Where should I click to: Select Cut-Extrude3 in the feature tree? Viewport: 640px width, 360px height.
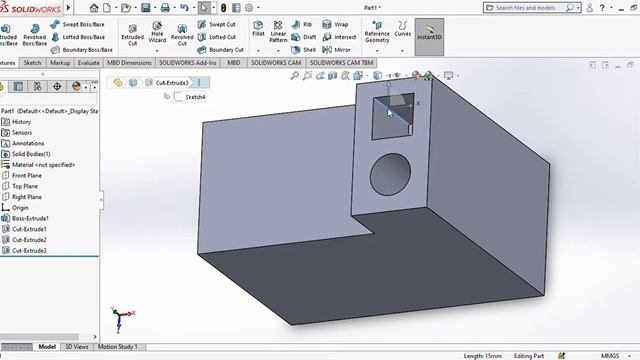(x=29, y=251)
